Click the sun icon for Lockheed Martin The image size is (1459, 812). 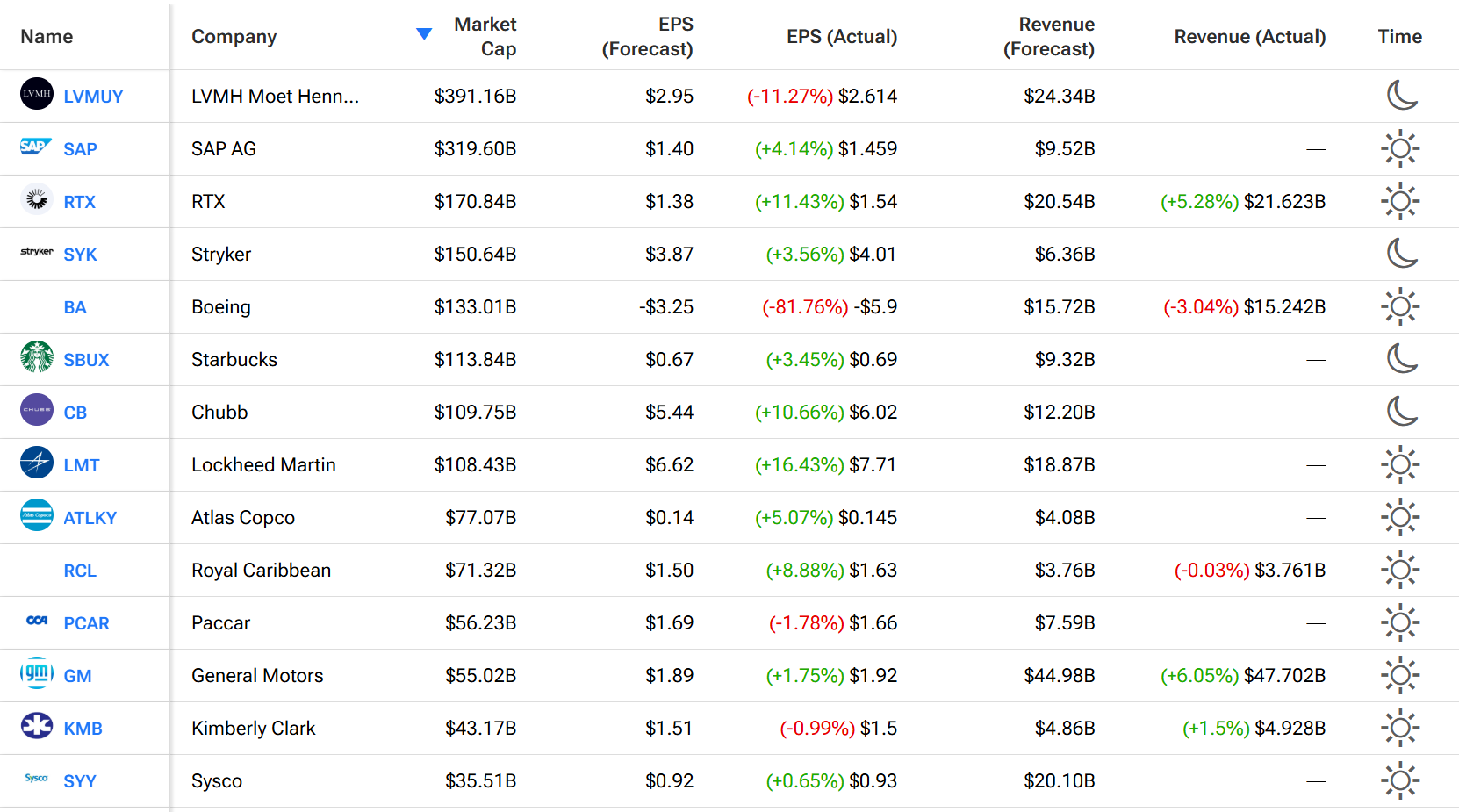click(x=1400, y=464)
